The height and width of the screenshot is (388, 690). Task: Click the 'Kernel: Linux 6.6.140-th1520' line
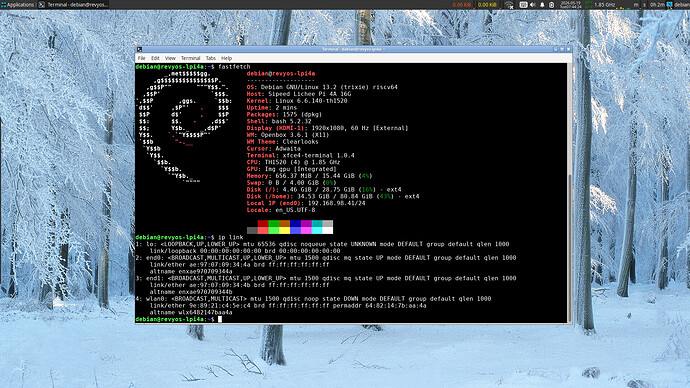[297, 101]
